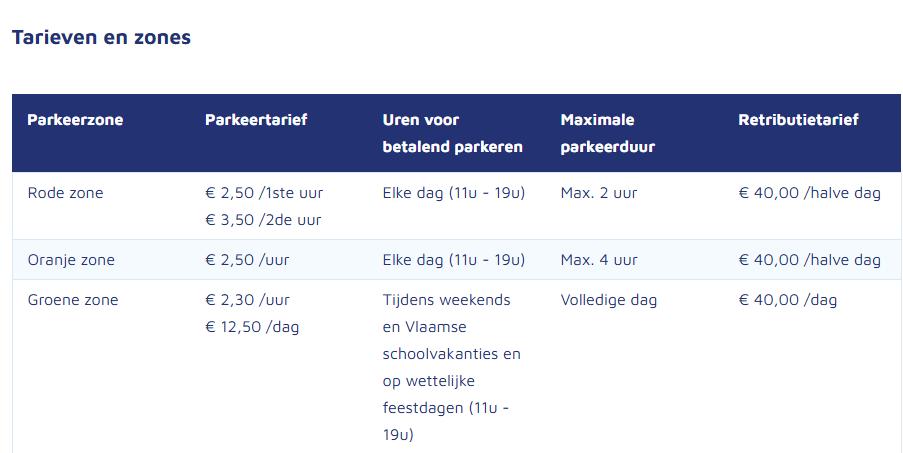Click the 'Tarieven en zones' heading
Viewport: 903px width, 453px height.
pyautogui.click(x=101, y=38)
